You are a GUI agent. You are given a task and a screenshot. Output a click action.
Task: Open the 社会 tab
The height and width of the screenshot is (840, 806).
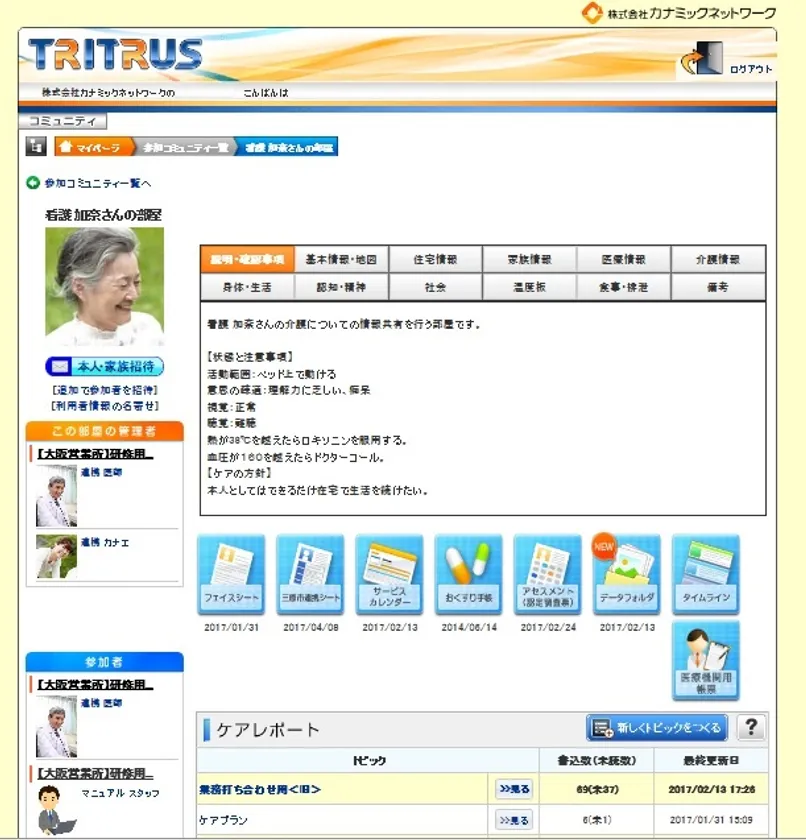[435, 287]
